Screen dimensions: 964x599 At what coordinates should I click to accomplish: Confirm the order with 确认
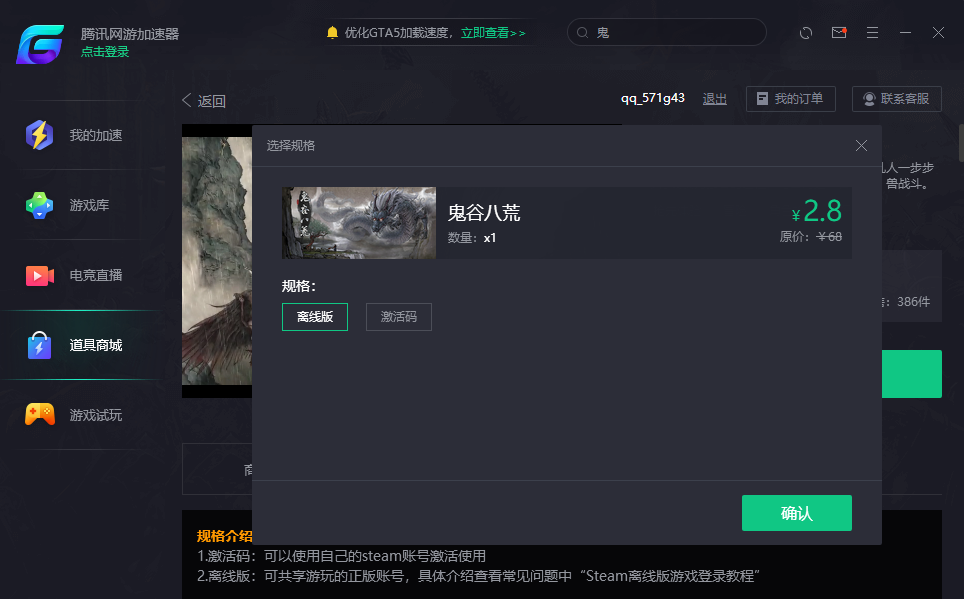point(797,513)
